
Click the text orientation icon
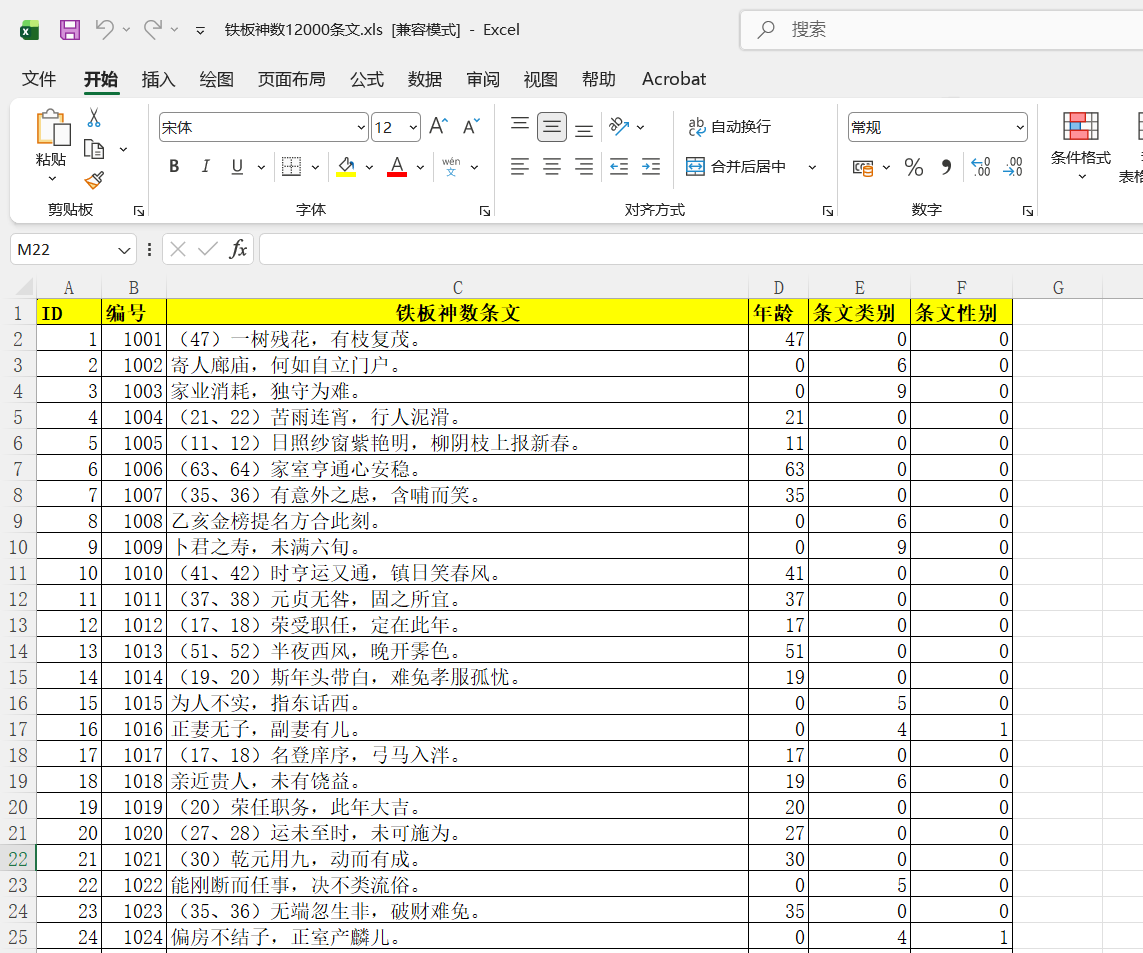tap(619, 127)
